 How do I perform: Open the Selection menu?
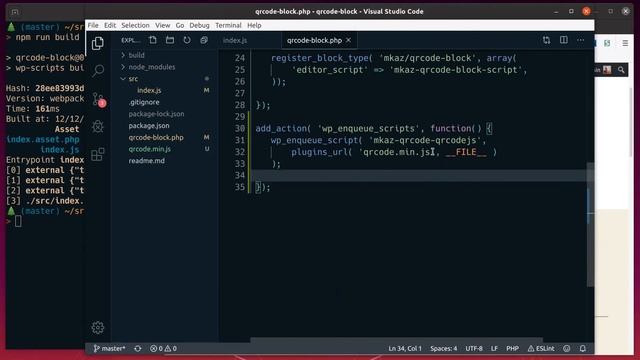(135, 25)
